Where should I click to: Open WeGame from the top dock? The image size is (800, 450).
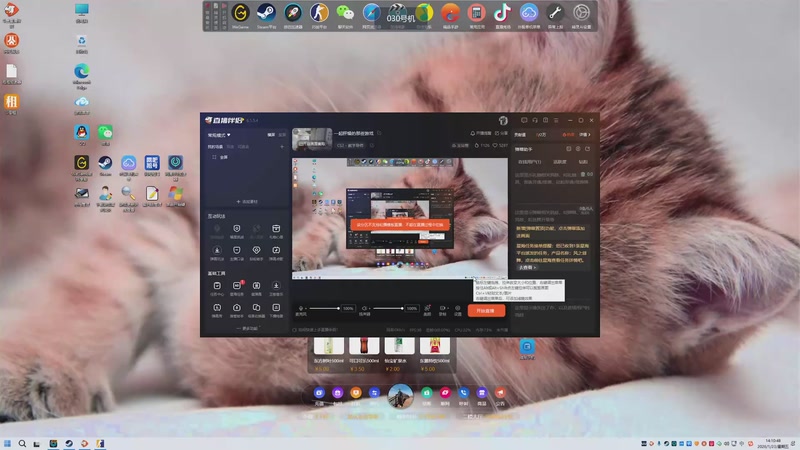(240, 13)
